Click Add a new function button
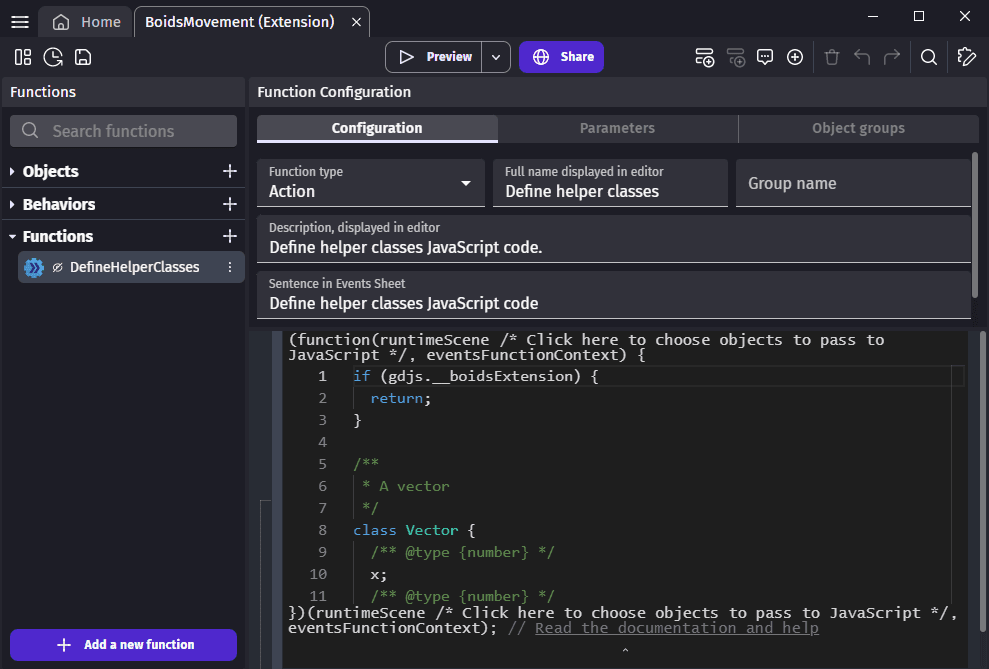 [123, 645]
